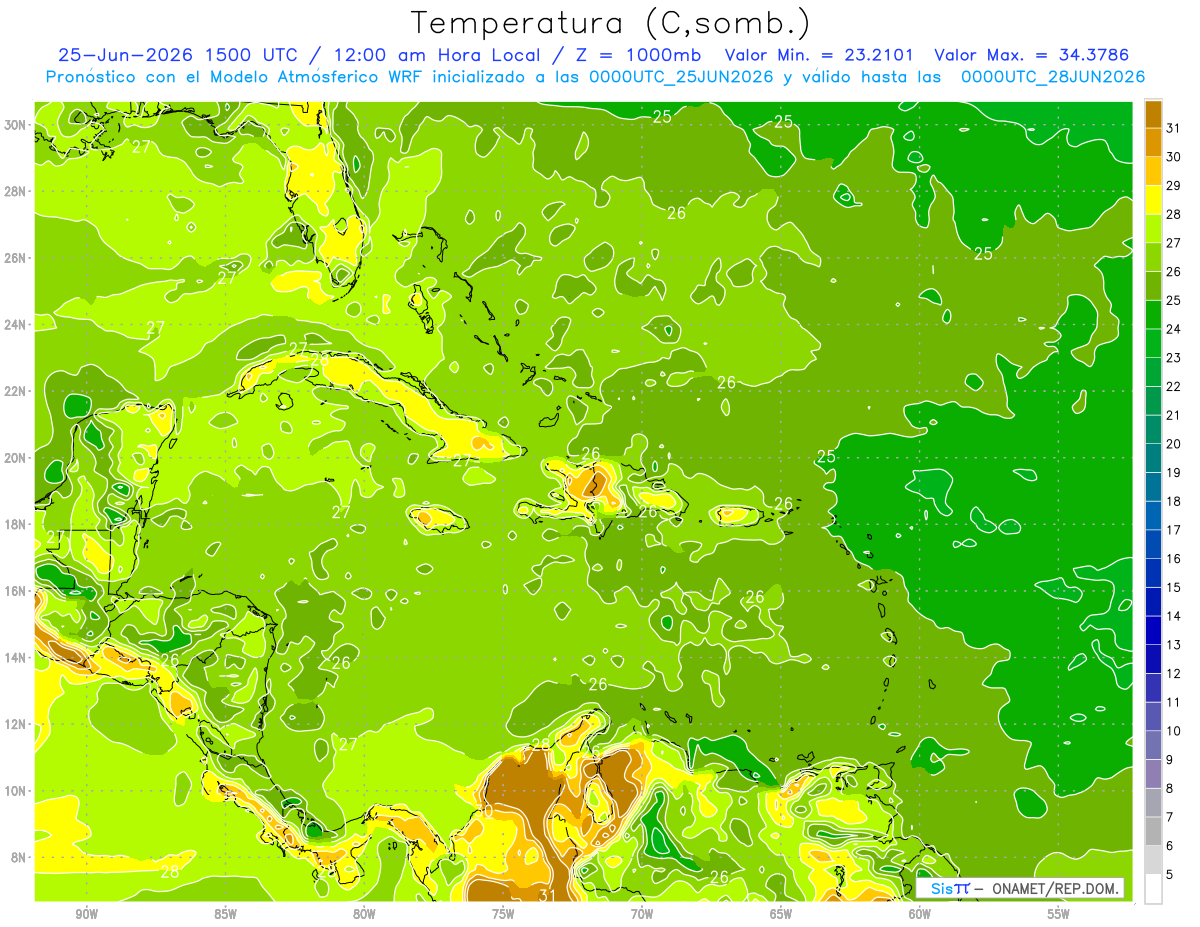Click the 18N latitude axis label
This screenshot has width=1200, height=927.
[15, 524]
